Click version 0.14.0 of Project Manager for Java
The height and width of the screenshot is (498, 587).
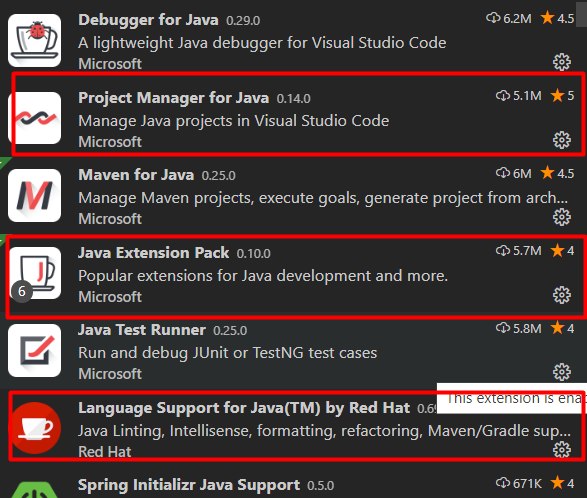(294, 98)
